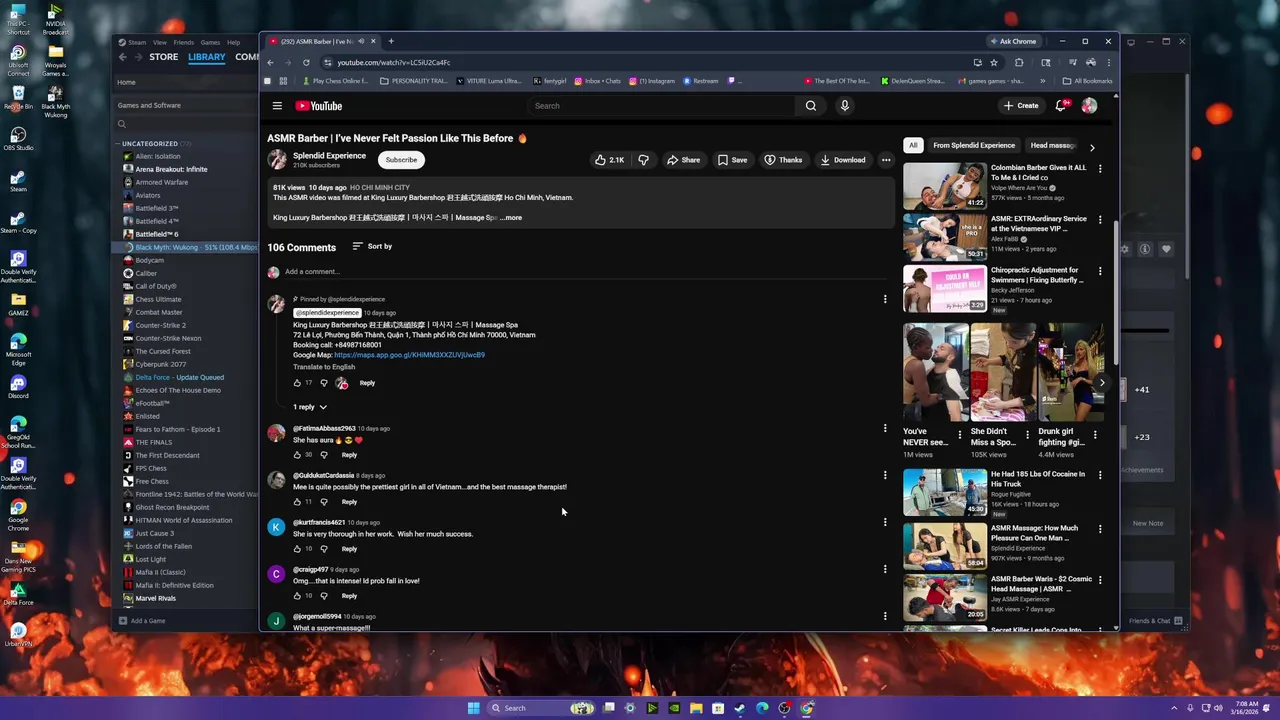This screenshot has width=1280, height=720.
Task: Subscribe to Splendid Experience
Action: (x=401, y=160)
